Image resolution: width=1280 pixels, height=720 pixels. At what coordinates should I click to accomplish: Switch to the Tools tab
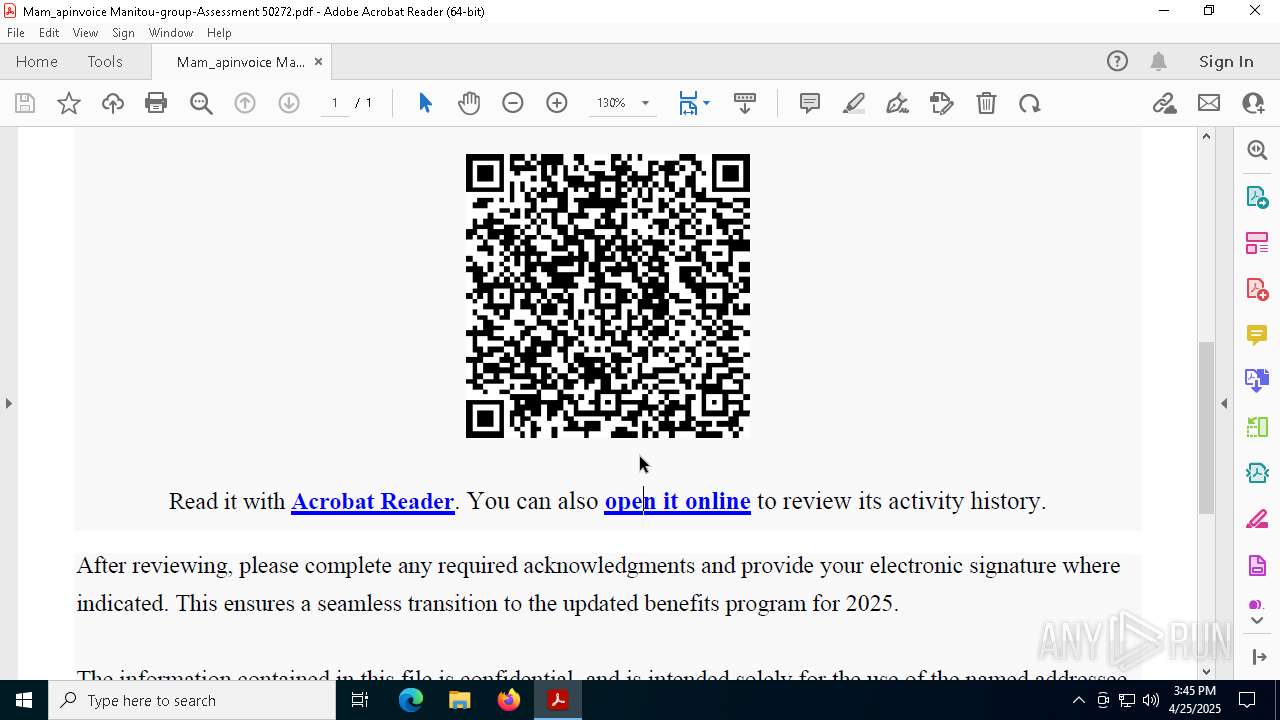[x=105, y=62]
